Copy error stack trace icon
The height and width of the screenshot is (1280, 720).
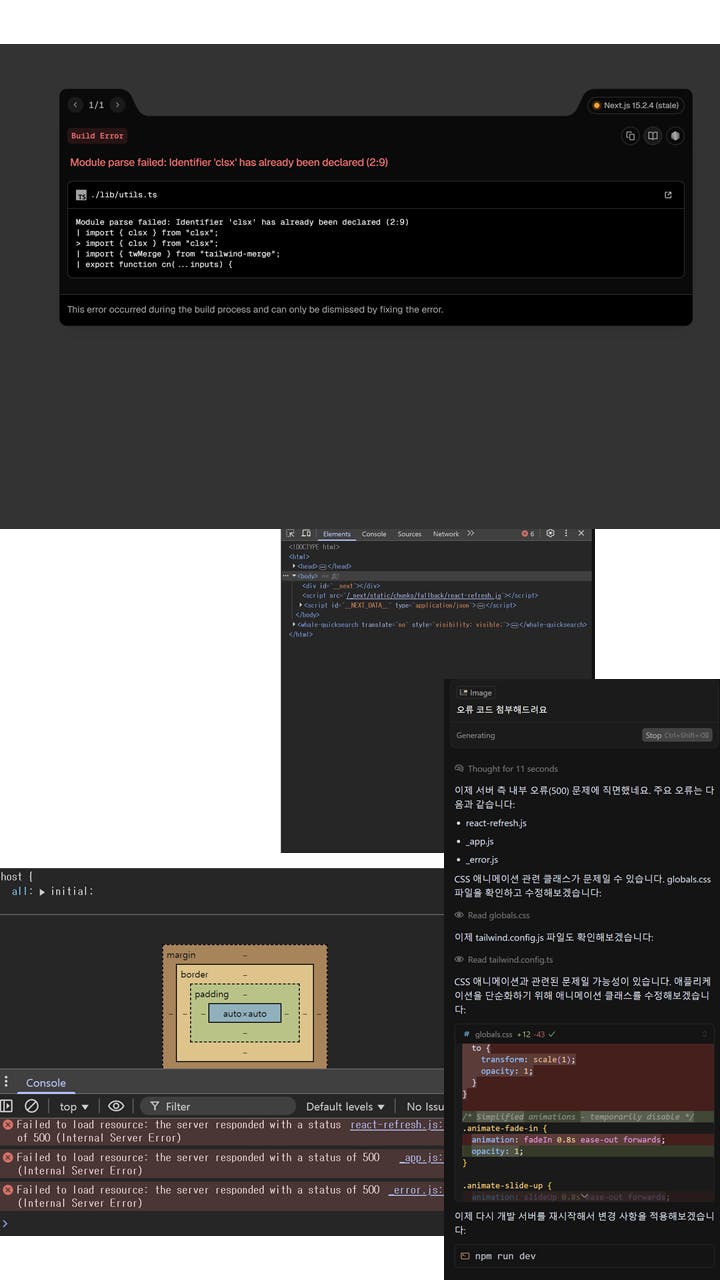[x=630, y=136]
